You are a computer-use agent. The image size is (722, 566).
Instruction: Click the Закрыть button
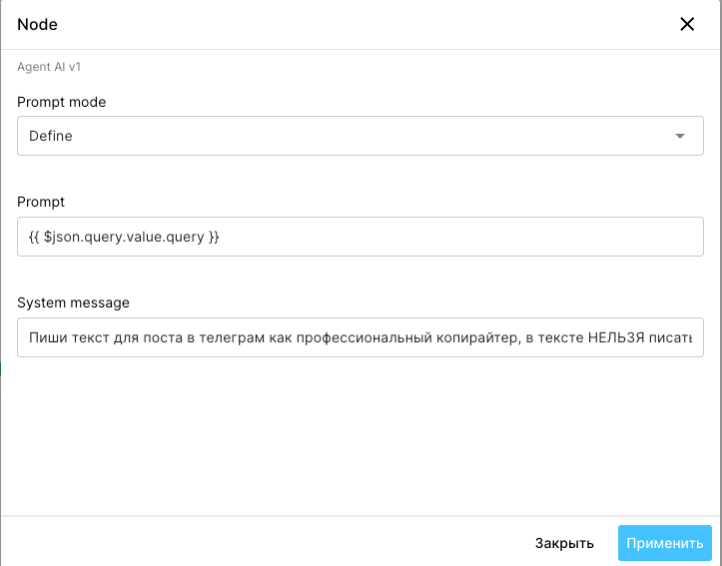coord(564,543)
